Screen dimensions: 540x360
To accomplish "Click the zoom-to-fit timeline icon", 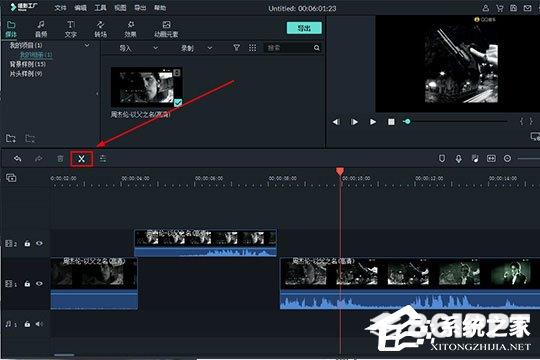I will pos(491,158).
